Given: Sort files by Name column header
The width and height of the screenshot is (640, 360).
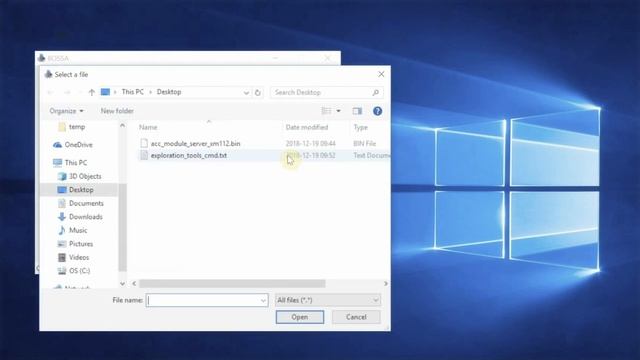Looking at the screenshot, I should click(148, 127).
